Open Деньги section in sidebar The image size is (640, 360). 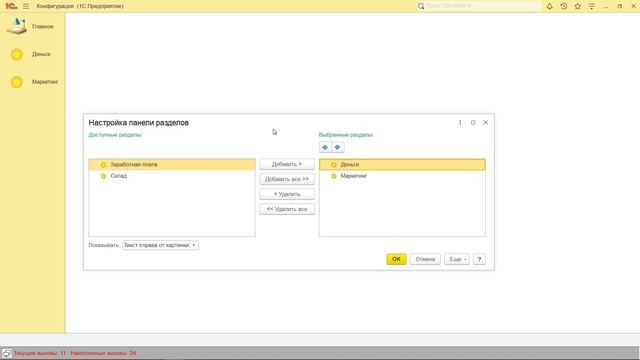(x=41, y=54)
